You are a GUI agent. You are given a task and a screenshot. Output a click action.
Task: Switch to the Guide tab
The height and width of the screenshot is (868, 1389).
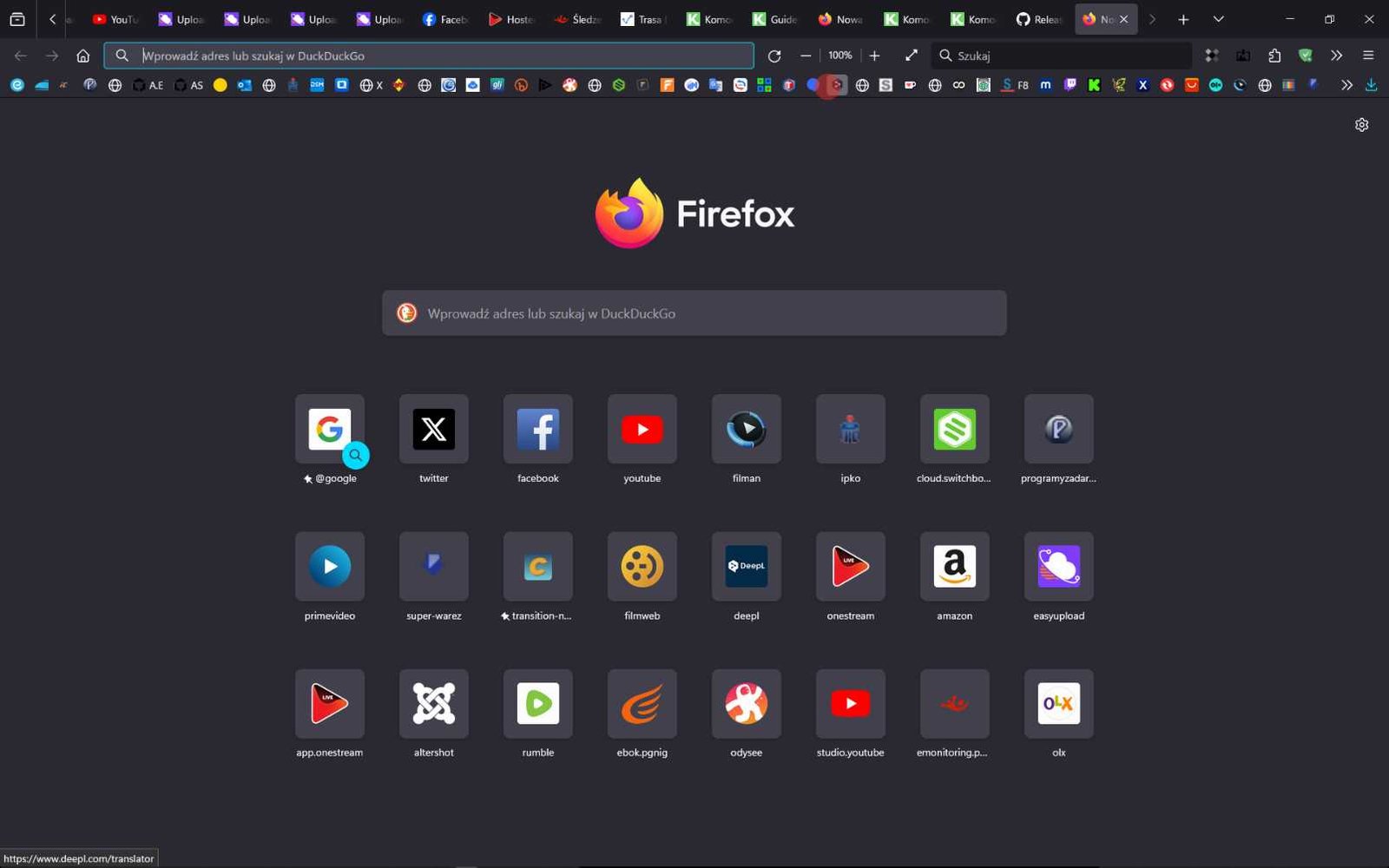pos(775,19)
